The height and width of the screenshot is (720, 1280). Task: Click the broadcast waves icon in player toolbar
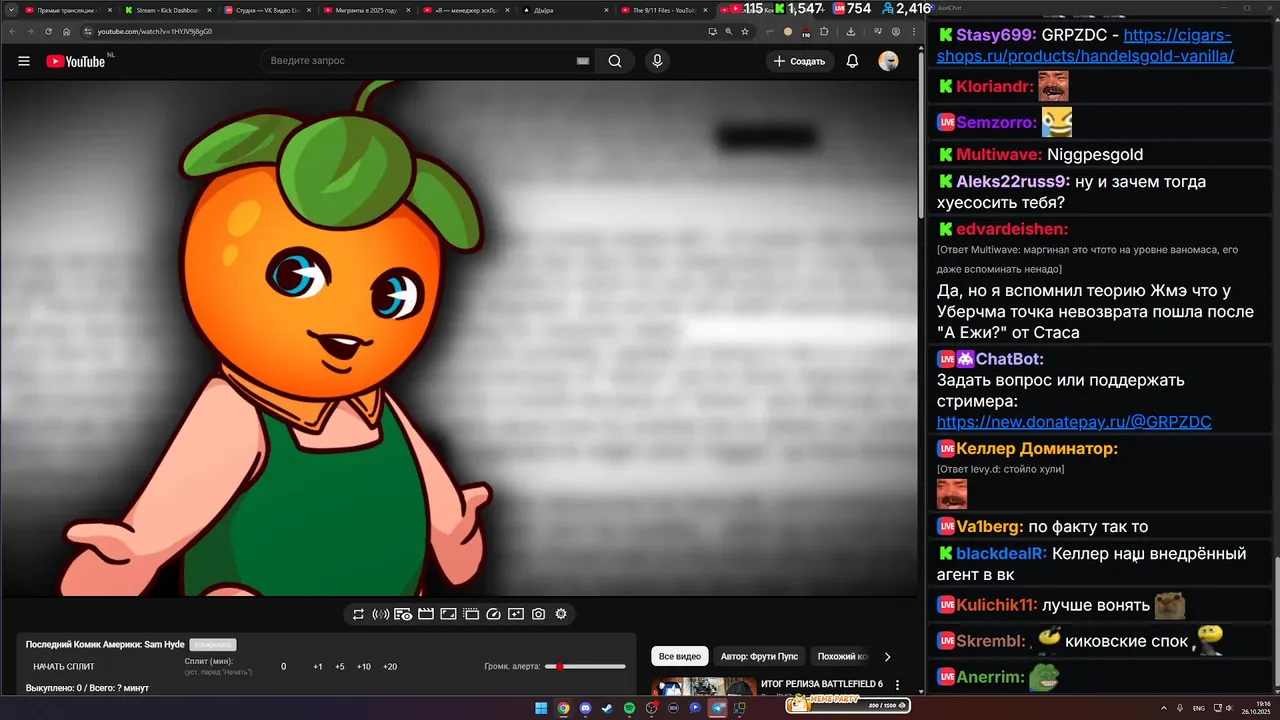coord(380,614)
